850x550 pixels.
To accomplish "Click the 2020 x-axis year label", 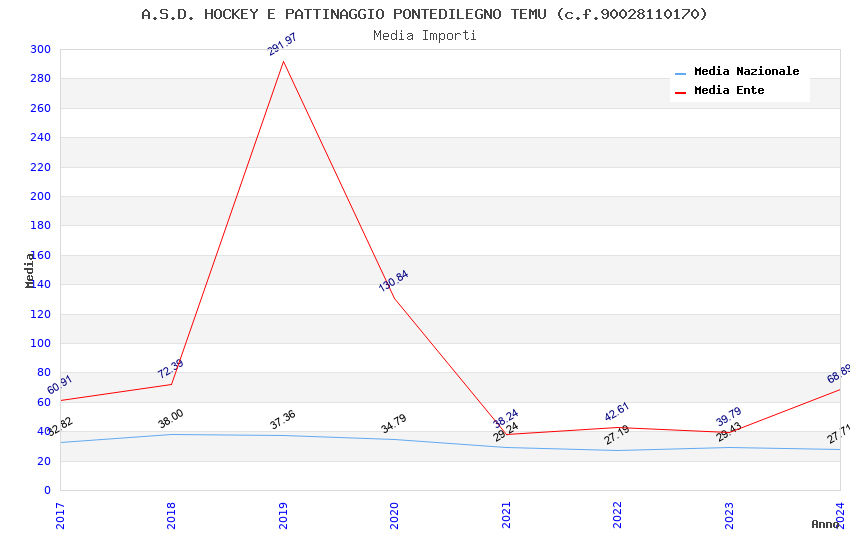I will (x=394, y=516).
